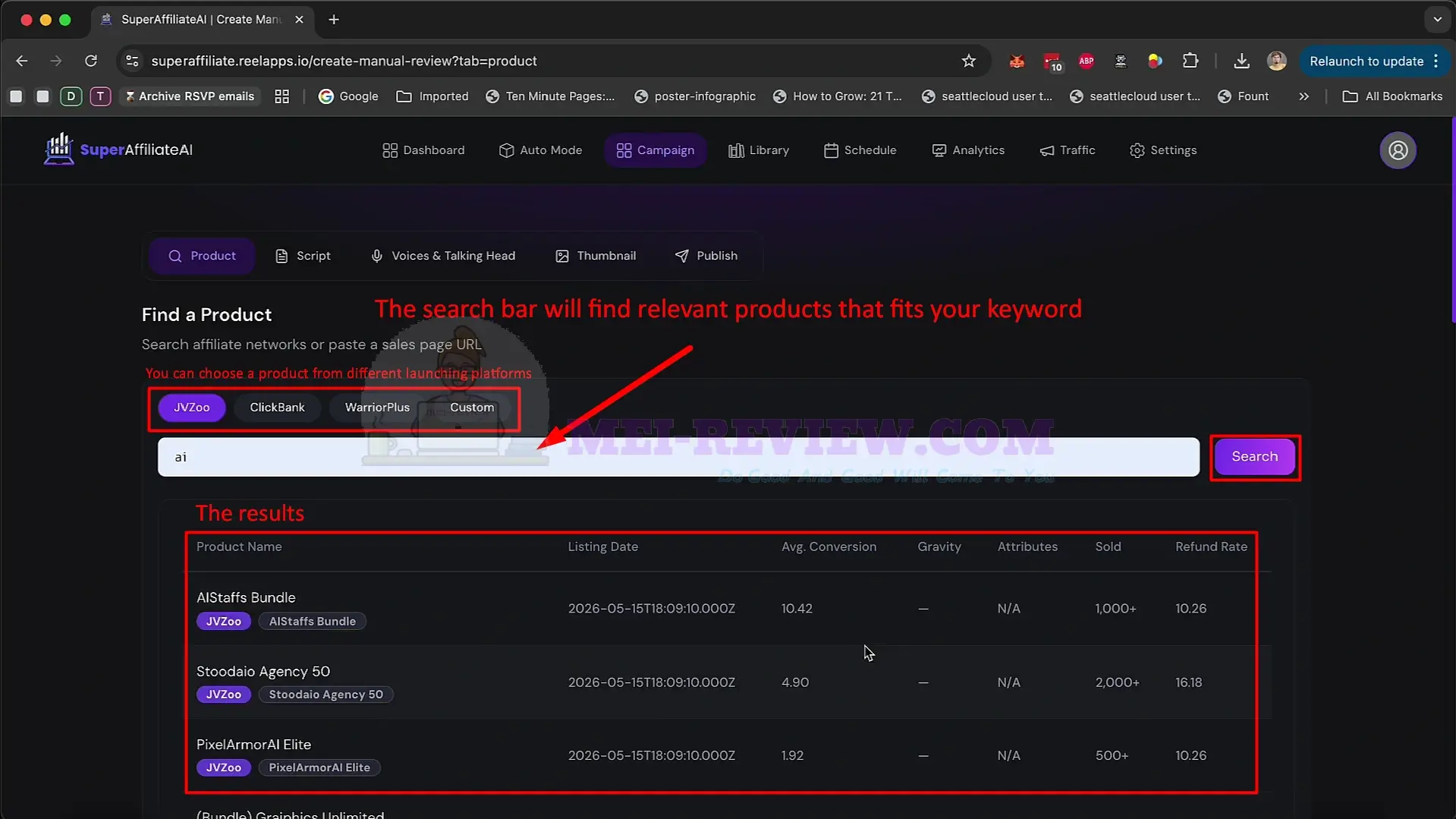Click the page vertical scrollbar
Image resolution: width=1456 pixels, height=819 pixels.
[x=1452, y=220]
